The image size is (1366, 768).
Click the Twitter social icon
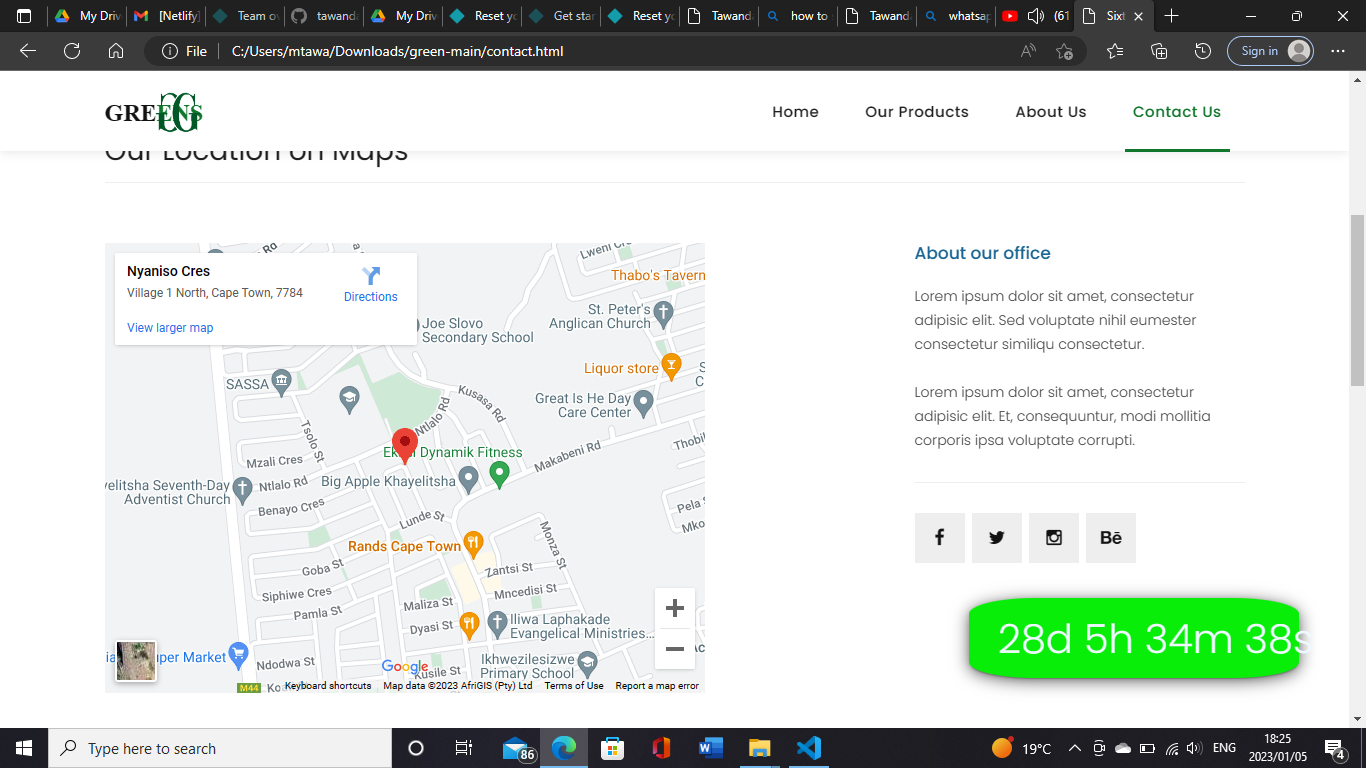[996, 538]
